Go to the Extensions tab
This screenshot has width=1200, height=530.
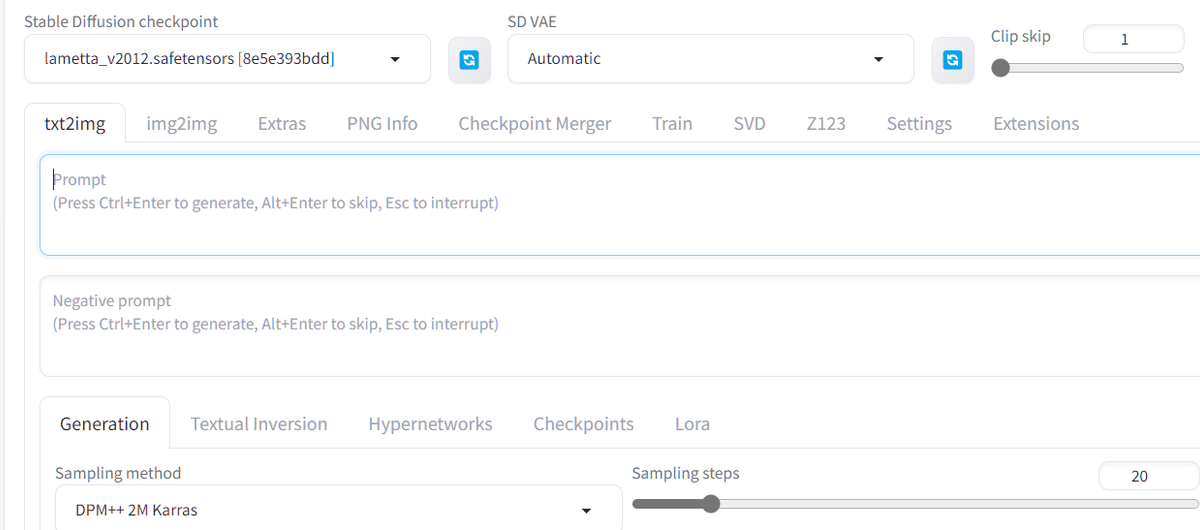pos(1036,123)
